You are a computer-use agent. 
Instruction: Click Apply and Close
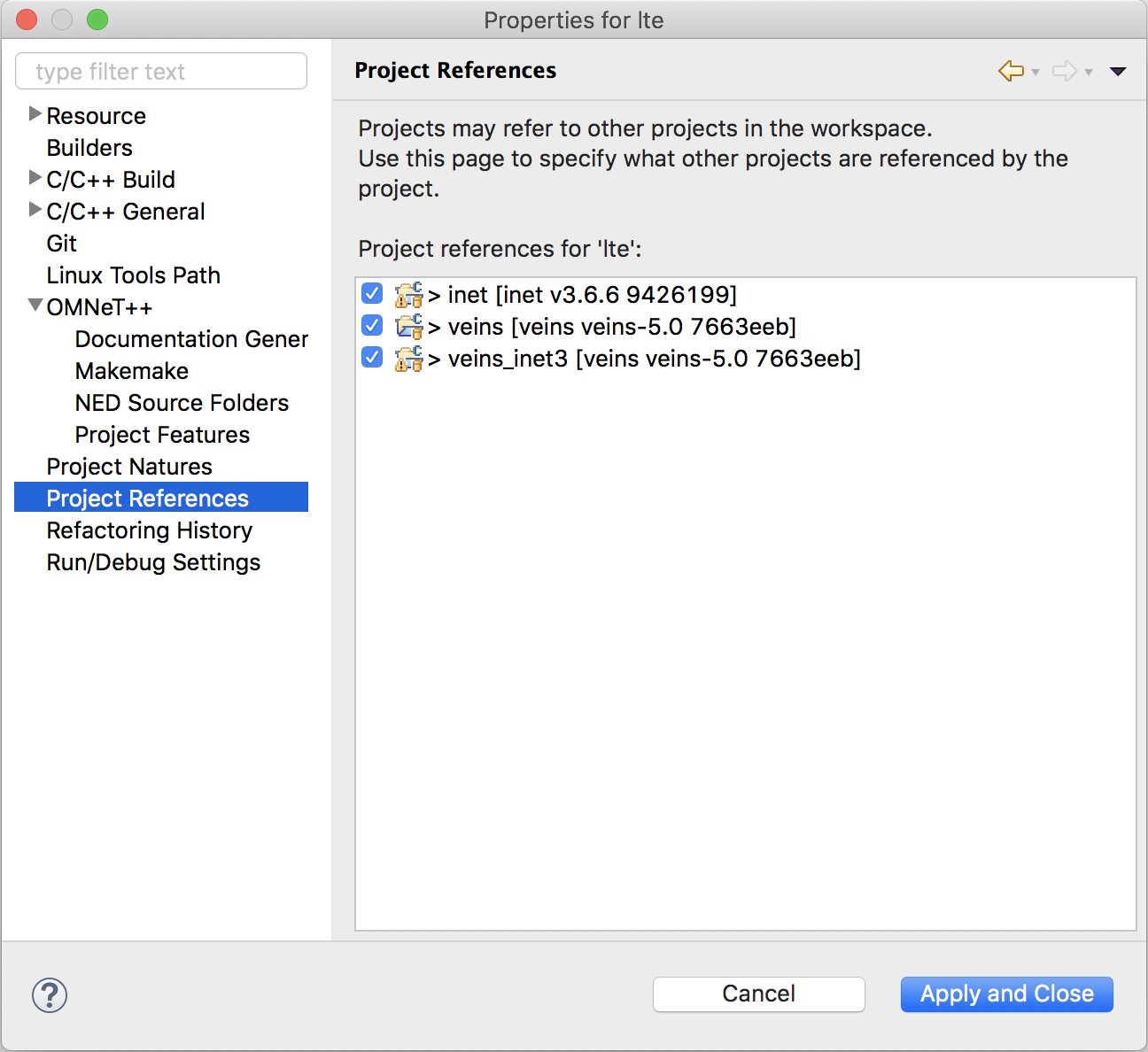click(1006, 994)
